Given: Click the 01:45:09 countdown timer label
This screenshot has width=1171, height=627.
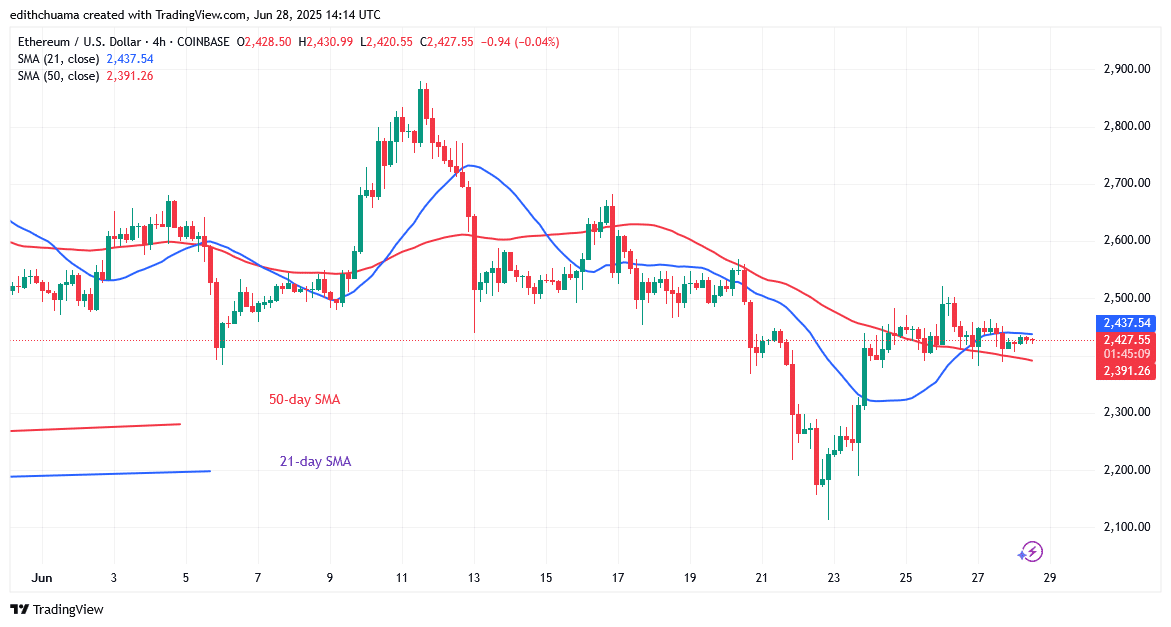Looking at the screenshot, I should tap(1125, 355).
